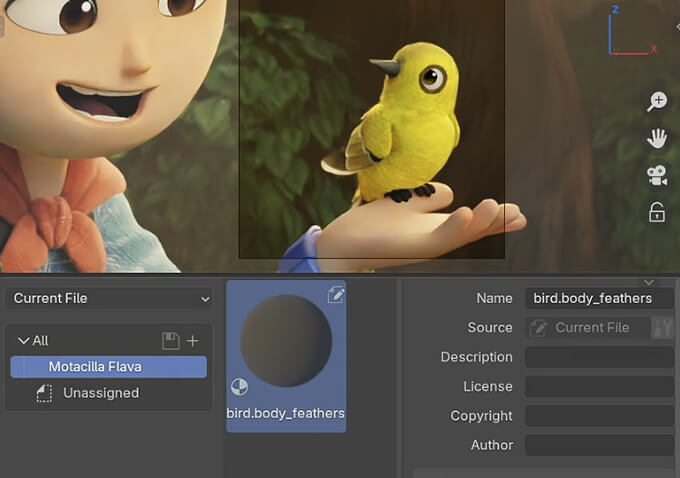Select the Motacilla Flava catalog

coord(109,367)
